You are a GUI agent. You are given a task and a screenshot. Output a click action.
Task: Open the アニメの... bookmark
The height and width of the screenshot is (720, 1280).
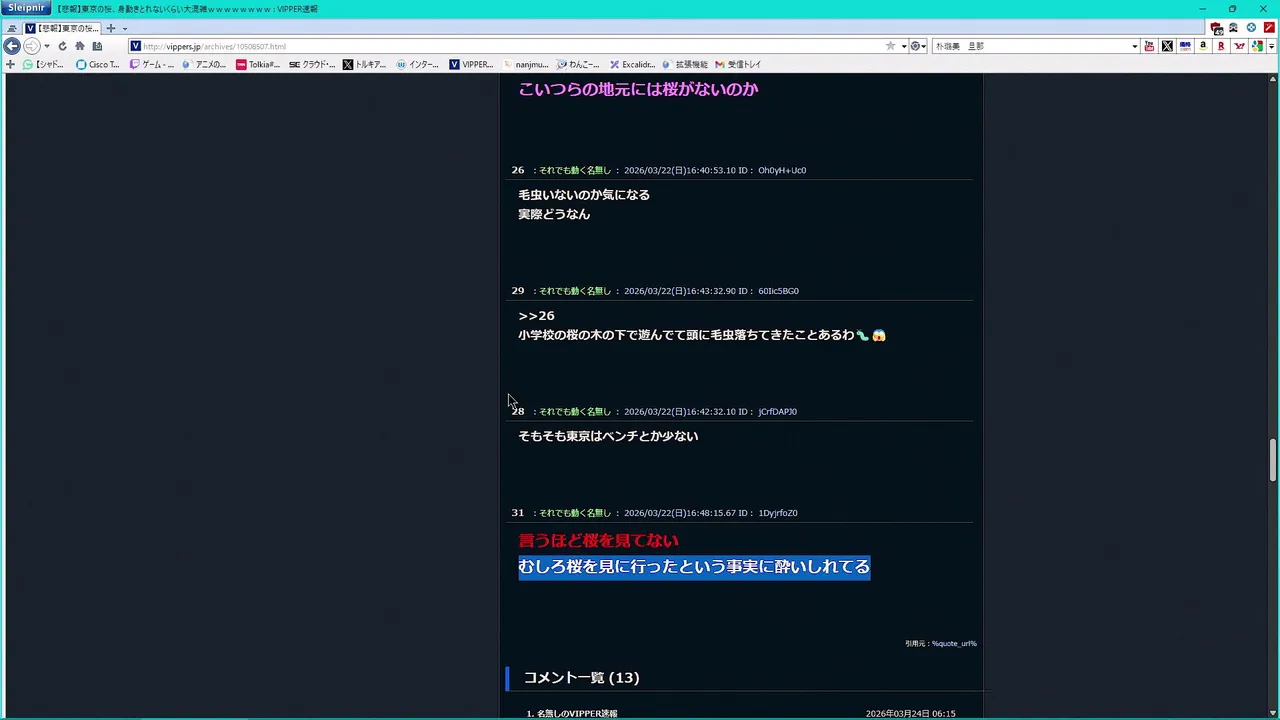click(x=204, y=64)
